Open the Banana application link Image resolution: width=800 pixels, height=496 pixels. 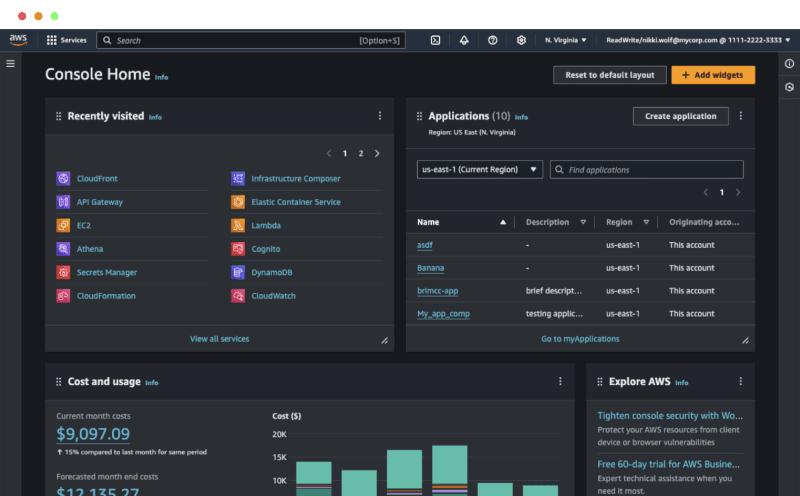(x=431, y=268)
